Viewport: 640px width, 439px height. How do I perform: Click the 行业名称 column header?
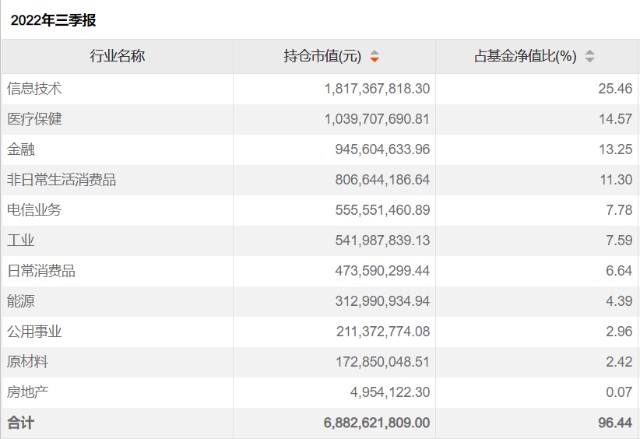pos(117,56)
